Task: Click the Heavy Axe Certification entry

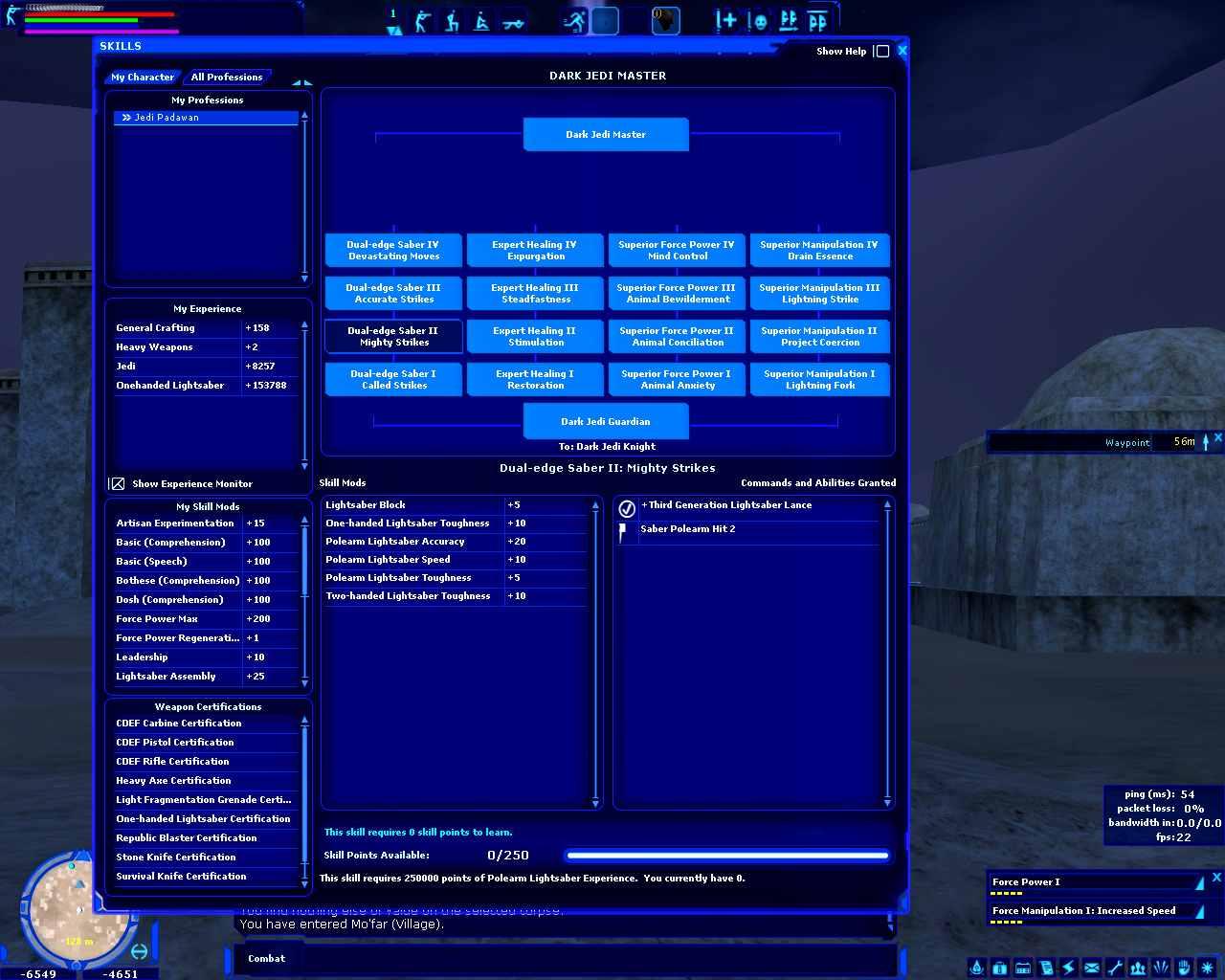Action: tap(206, 781)
